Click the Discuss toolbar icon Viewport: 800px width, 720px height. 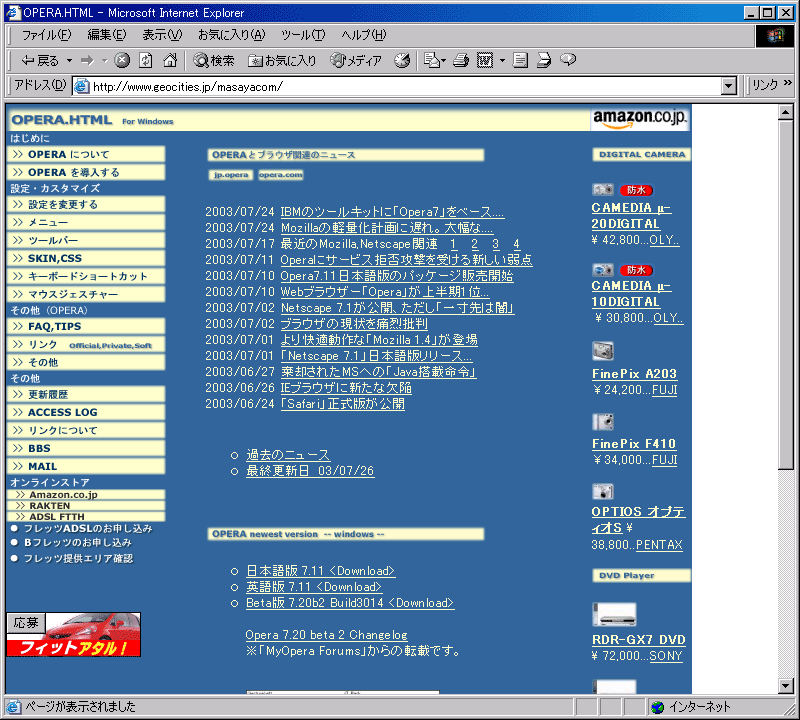click(544, 61)
